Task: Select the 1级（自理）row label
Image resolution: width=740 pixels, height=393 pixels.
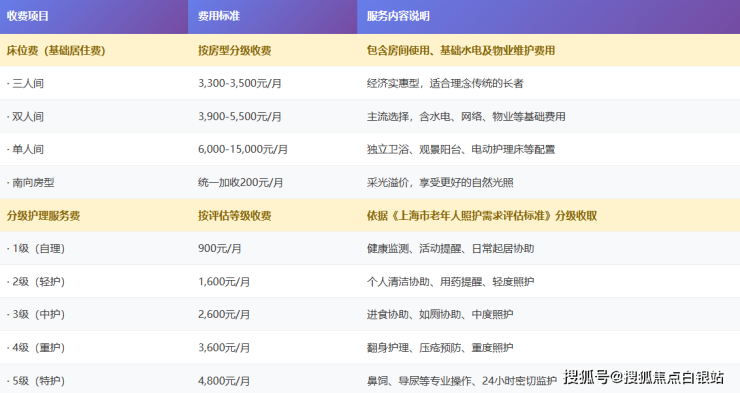Action: [36, 249]
